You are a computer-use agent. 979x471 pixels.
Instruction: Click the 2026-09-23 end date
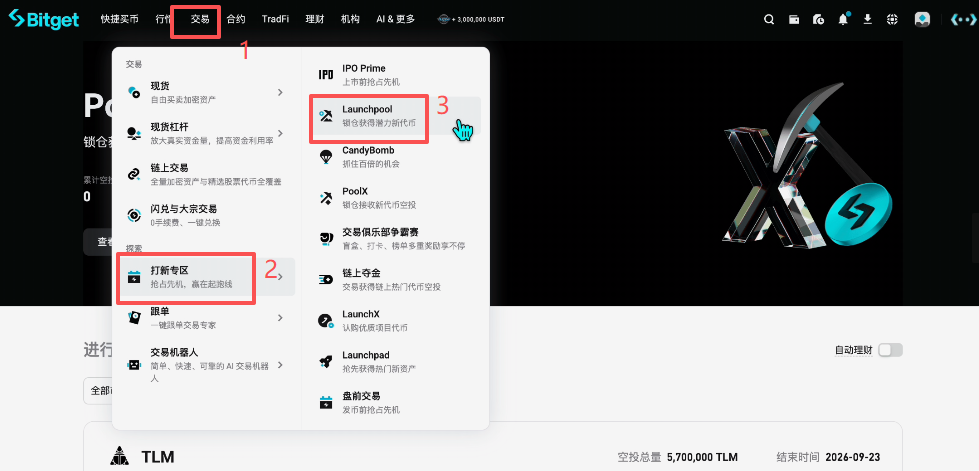[x=852, y=457]
